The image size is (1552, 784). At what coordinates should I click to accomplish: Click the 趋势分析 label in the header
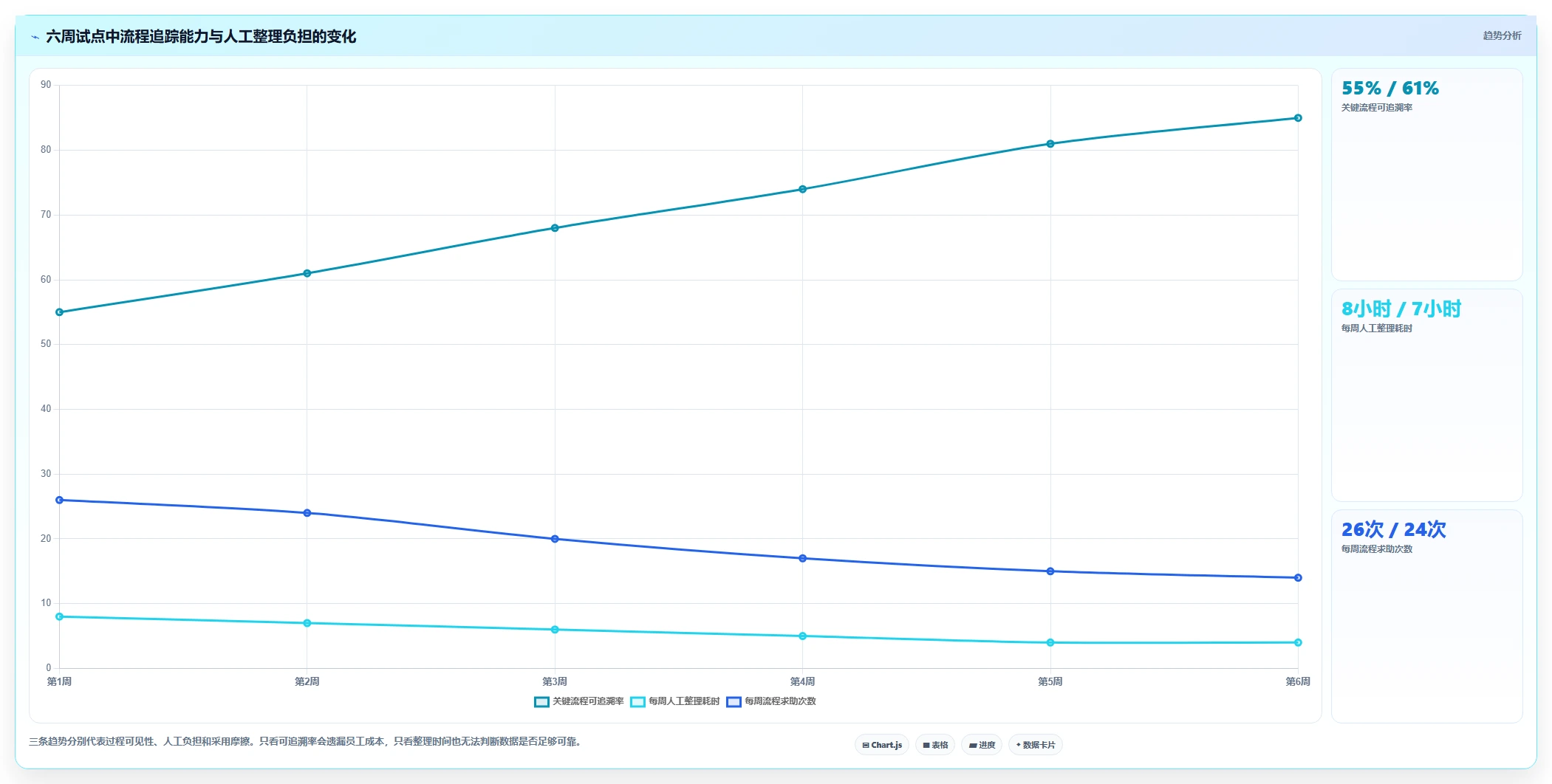(1502, 35)
